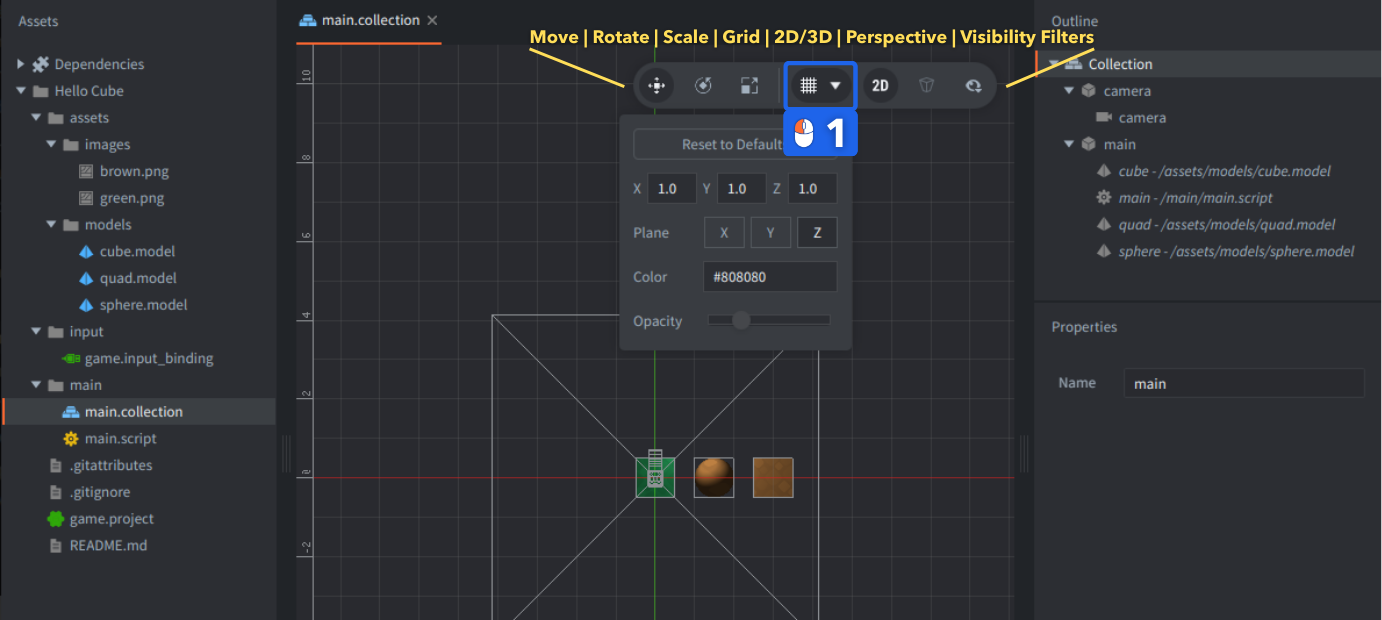Viewport: 1382px width, 620px height.
Task: Expand the Dependencies tree node
Action: (21, 64)
